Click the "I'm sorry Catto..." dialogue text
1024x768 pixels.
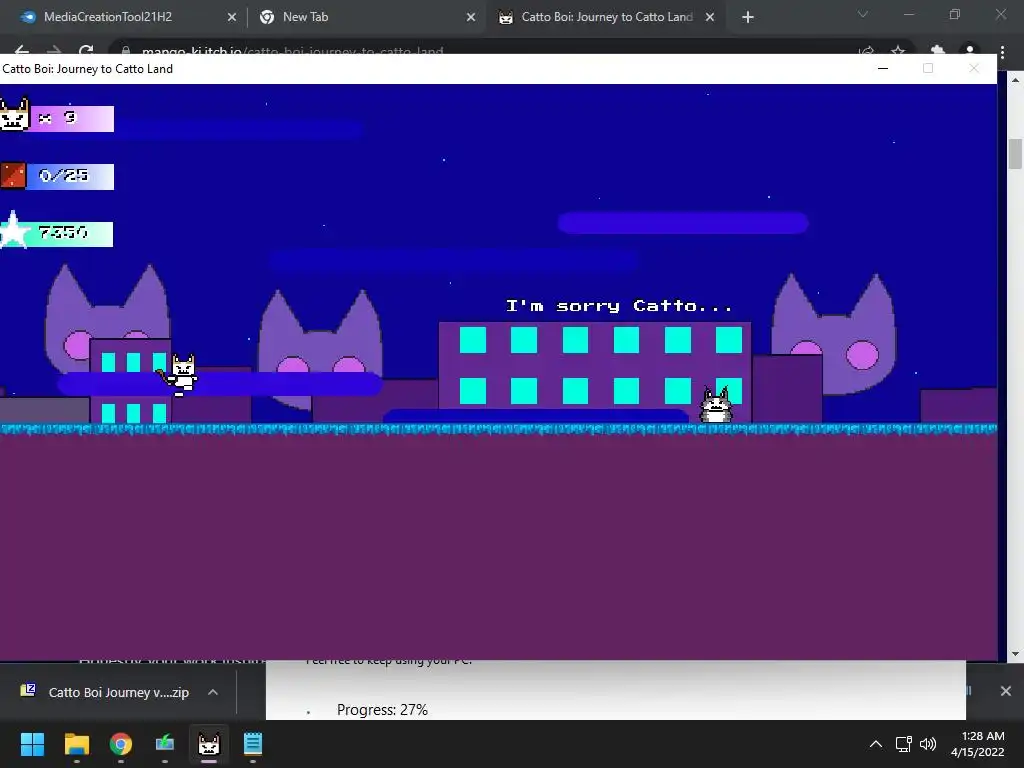[x=619, y=306]
